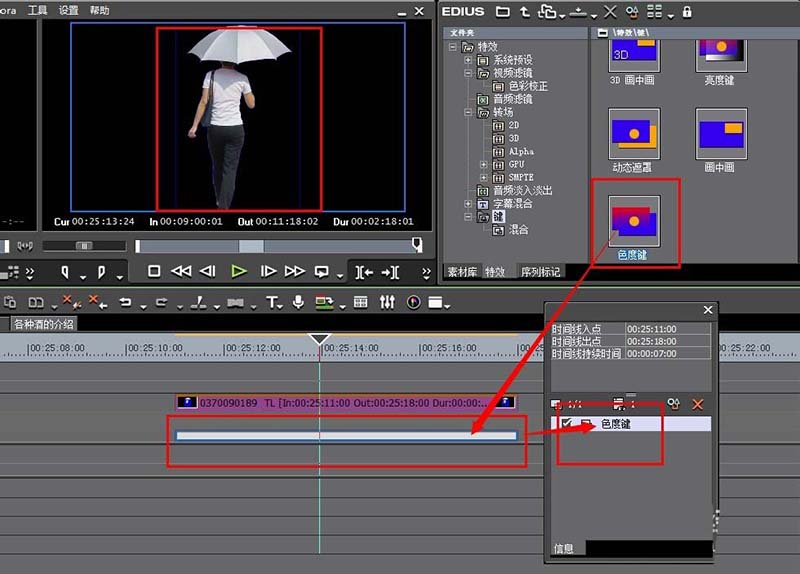
Task: Click the Stop playback button
Action: click(x=154, y=271)
